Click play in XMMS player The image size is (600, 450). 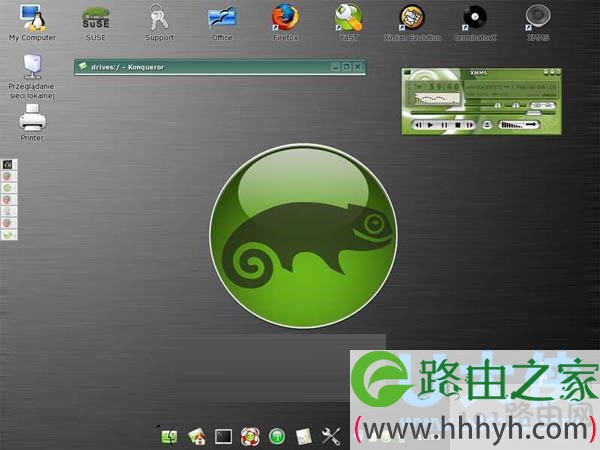(430, 125)
